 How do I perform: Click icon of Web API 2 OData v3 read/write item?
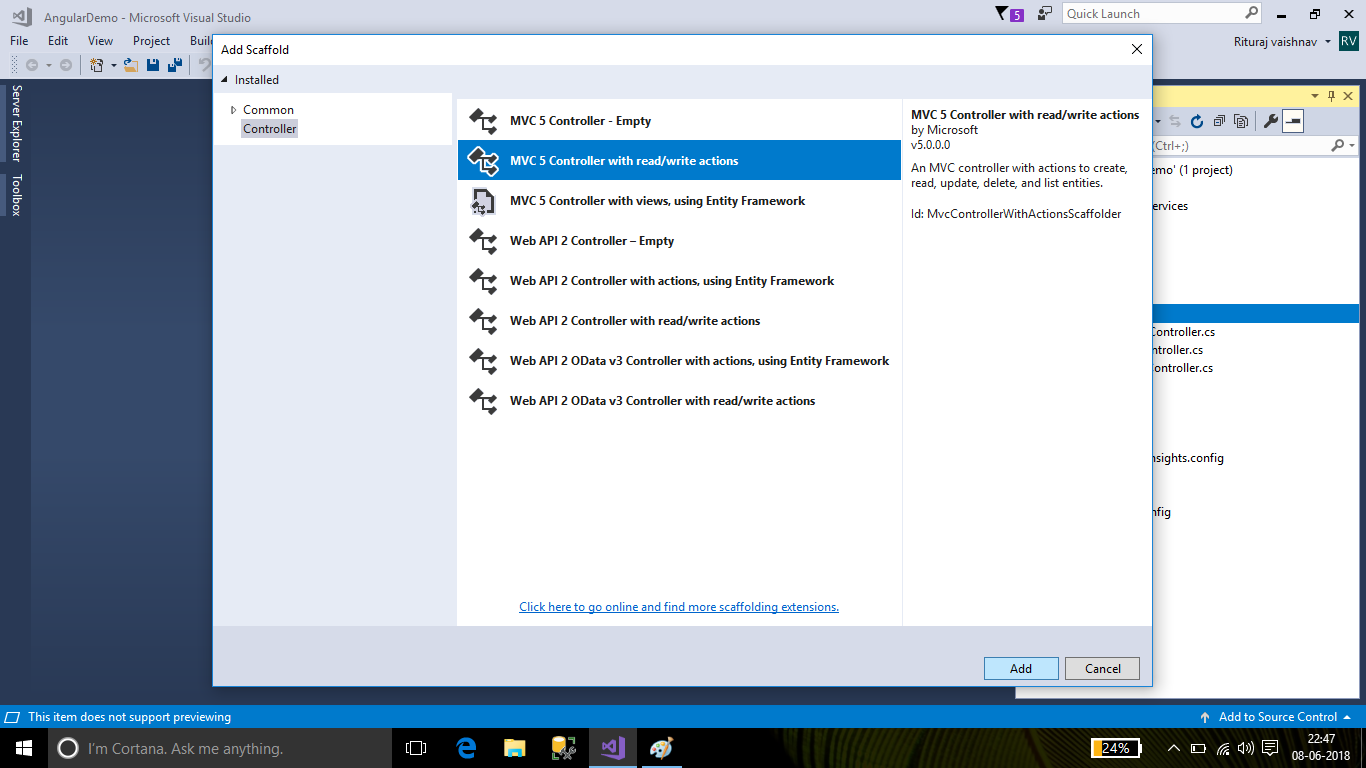tap(483, 401)
